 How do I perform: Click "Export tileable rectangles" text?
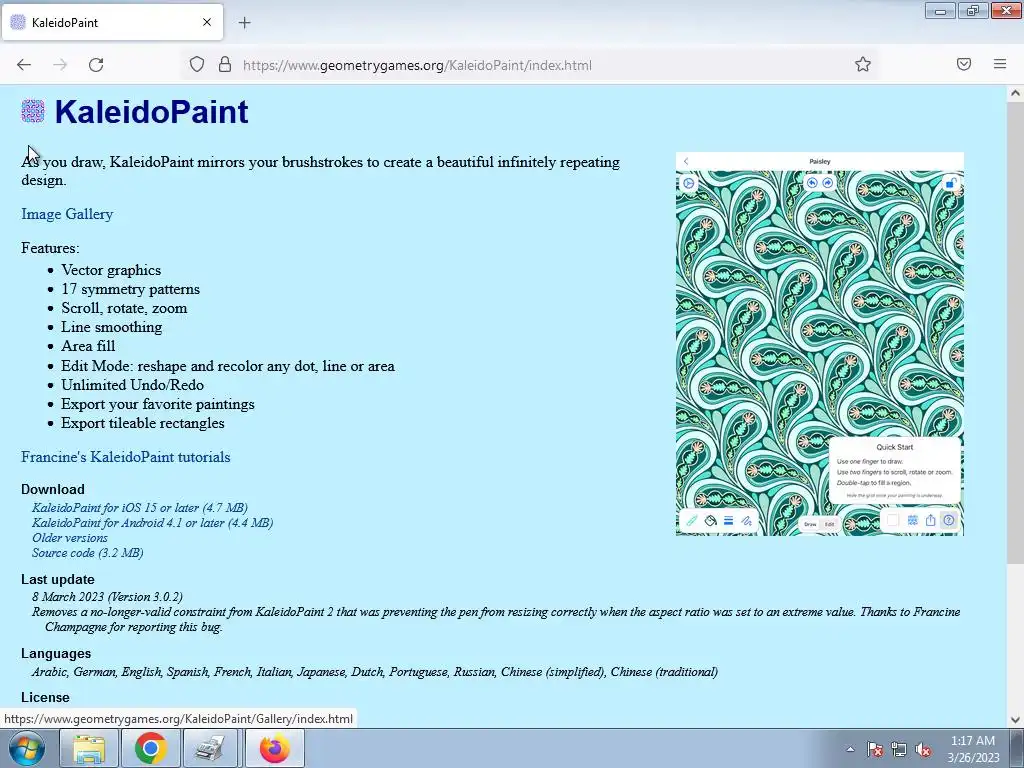(143, 423)
